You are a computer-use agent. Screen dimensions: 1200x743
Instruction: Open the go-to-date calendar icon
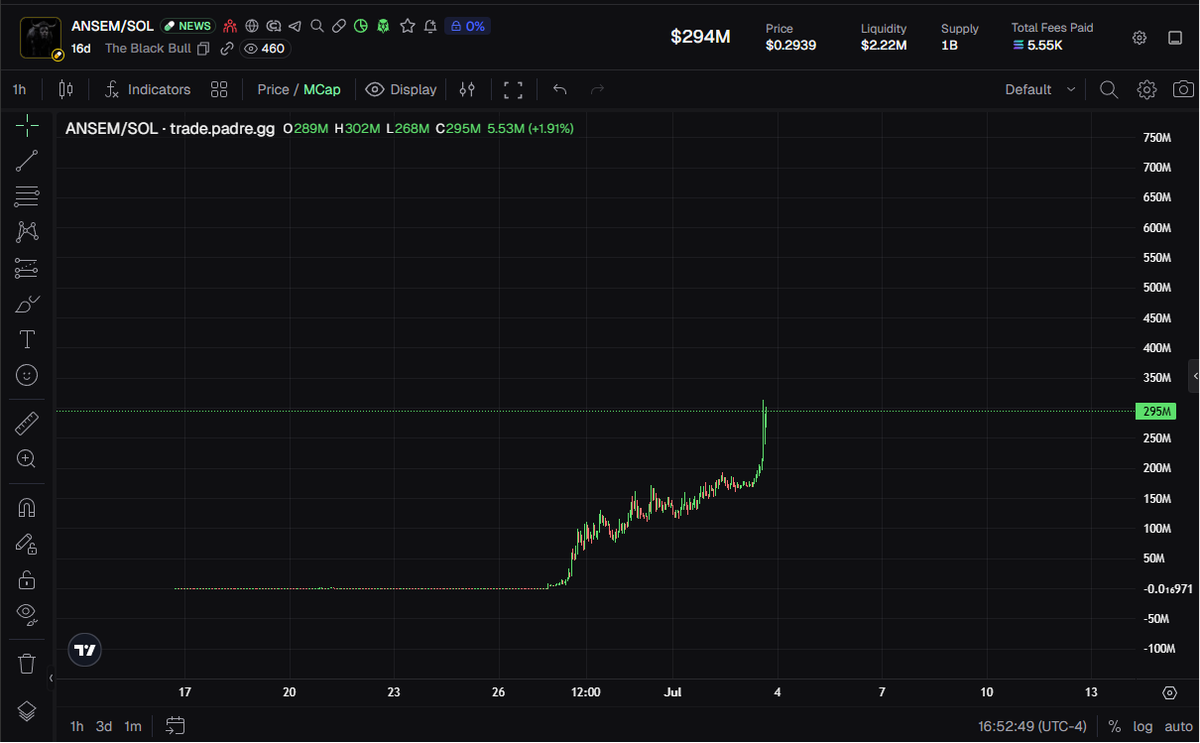pyautogui.click(x=175, y=726)
